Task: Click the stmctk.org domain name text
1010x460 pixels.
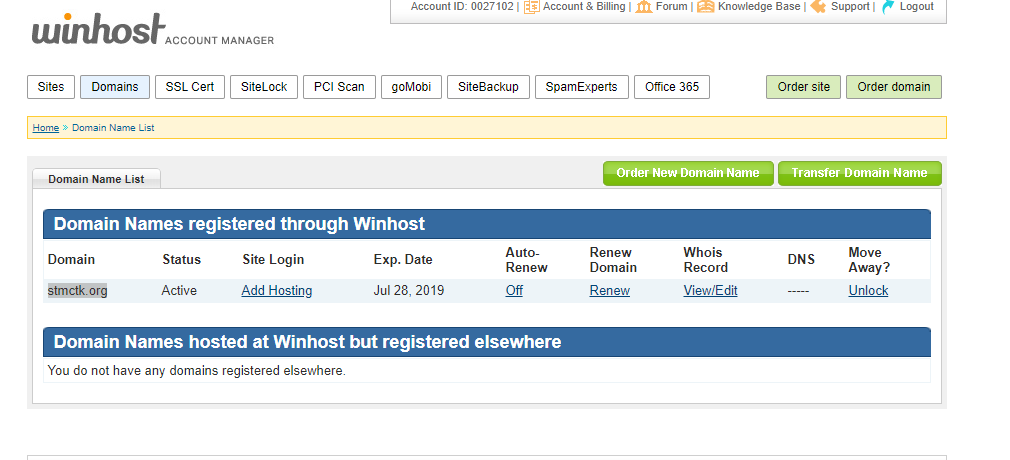Action: coord(77,291)
